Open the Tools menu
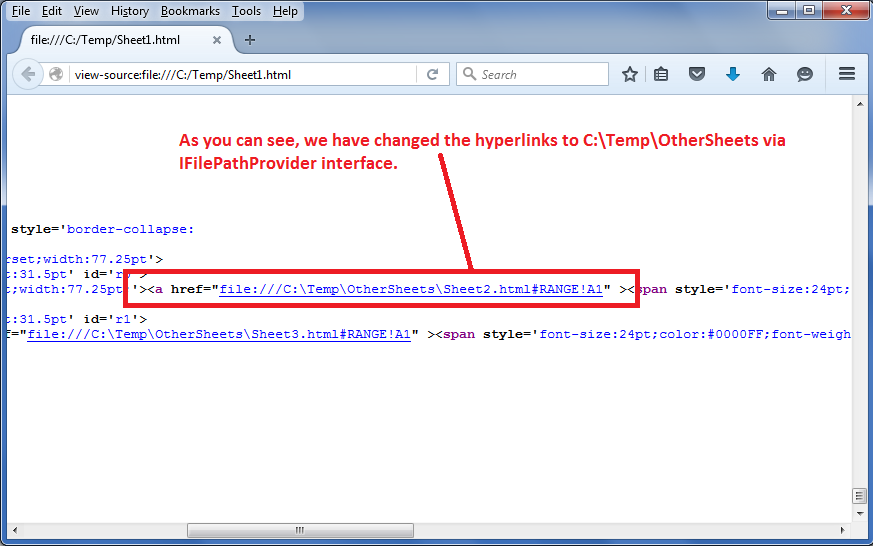This screenshot has width=873, height=546. coord(246,11)
